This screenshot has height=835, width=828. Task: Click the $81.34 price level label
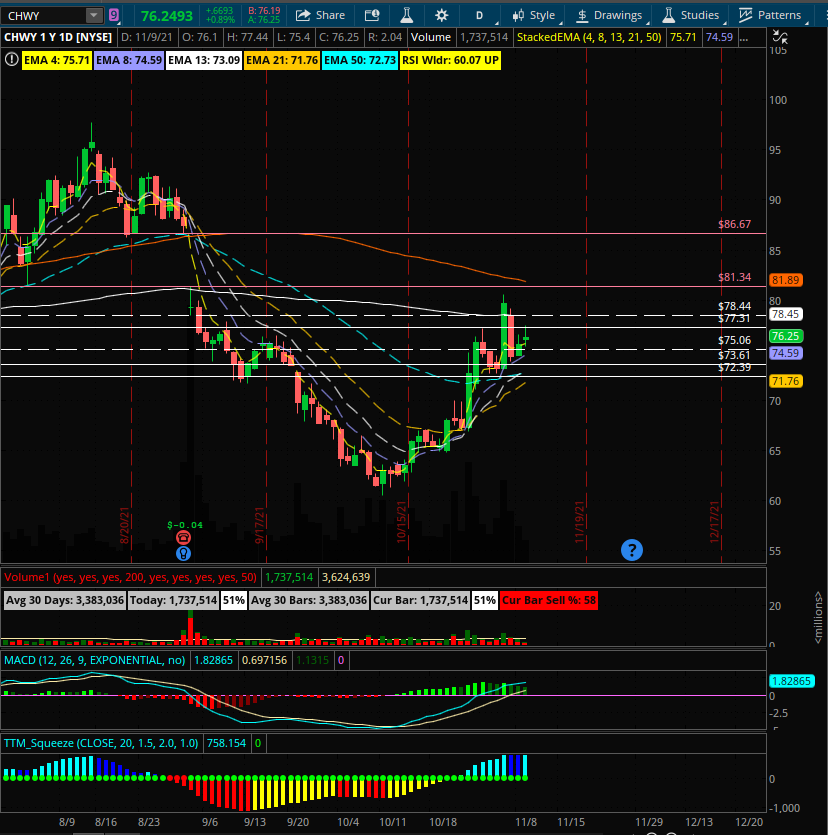point(734,277)
